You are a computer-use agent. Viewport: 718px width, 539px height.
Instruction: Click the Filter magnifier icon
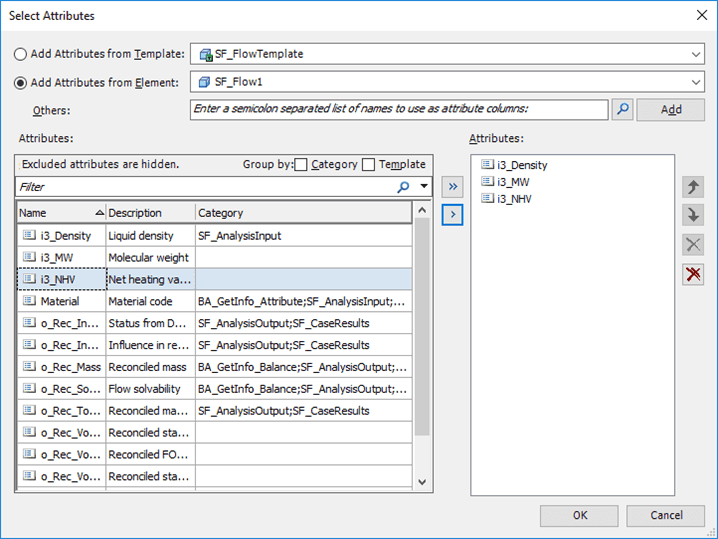[403, 187]
